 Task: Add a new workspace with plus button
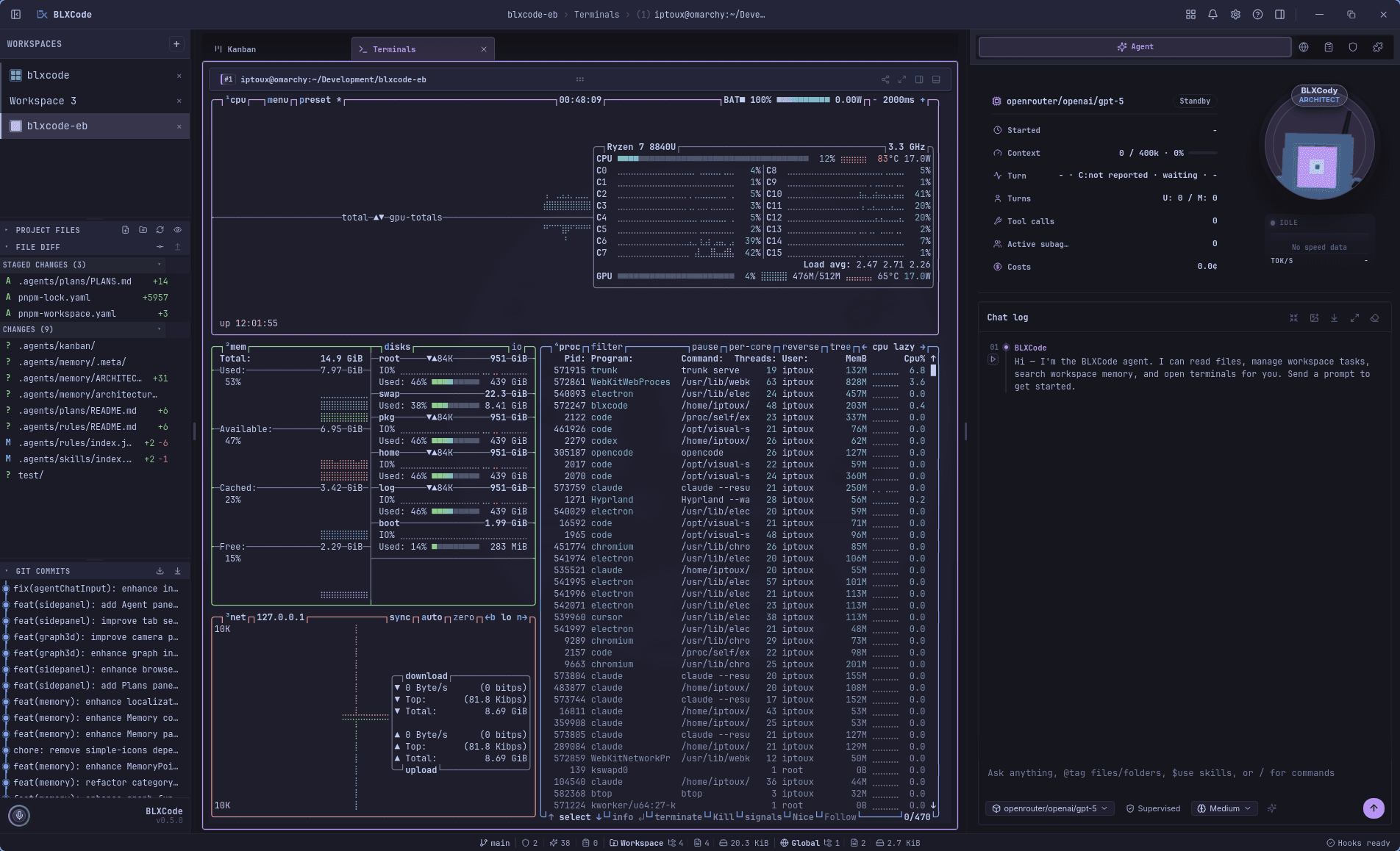pos(176,44)
